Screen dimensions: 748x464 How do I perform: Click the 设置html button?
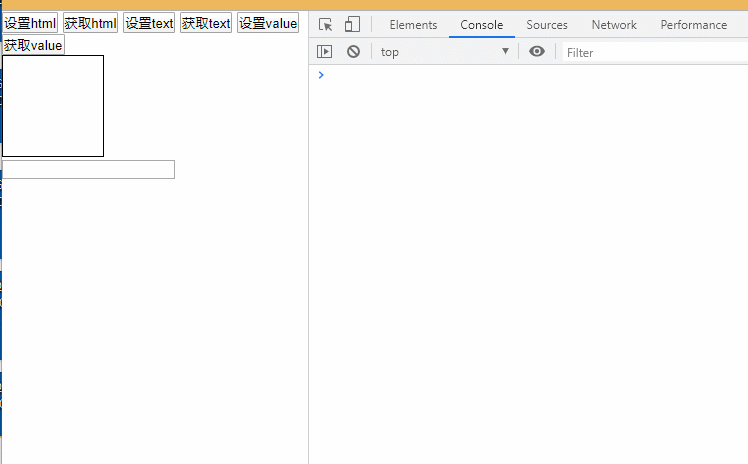tap(30, 23)
